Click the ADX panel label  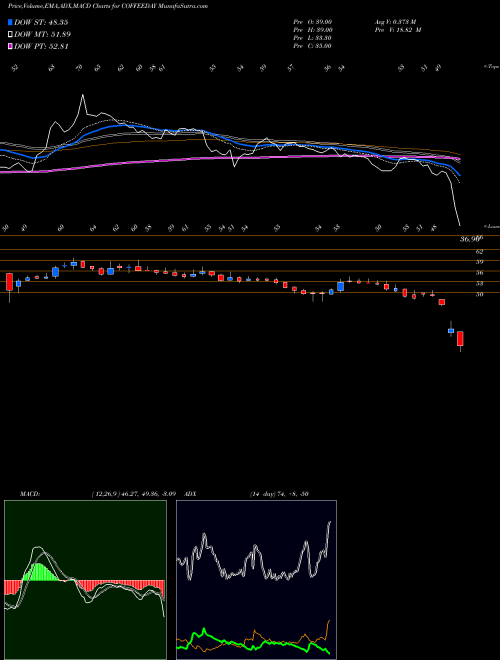coord(190,494)
